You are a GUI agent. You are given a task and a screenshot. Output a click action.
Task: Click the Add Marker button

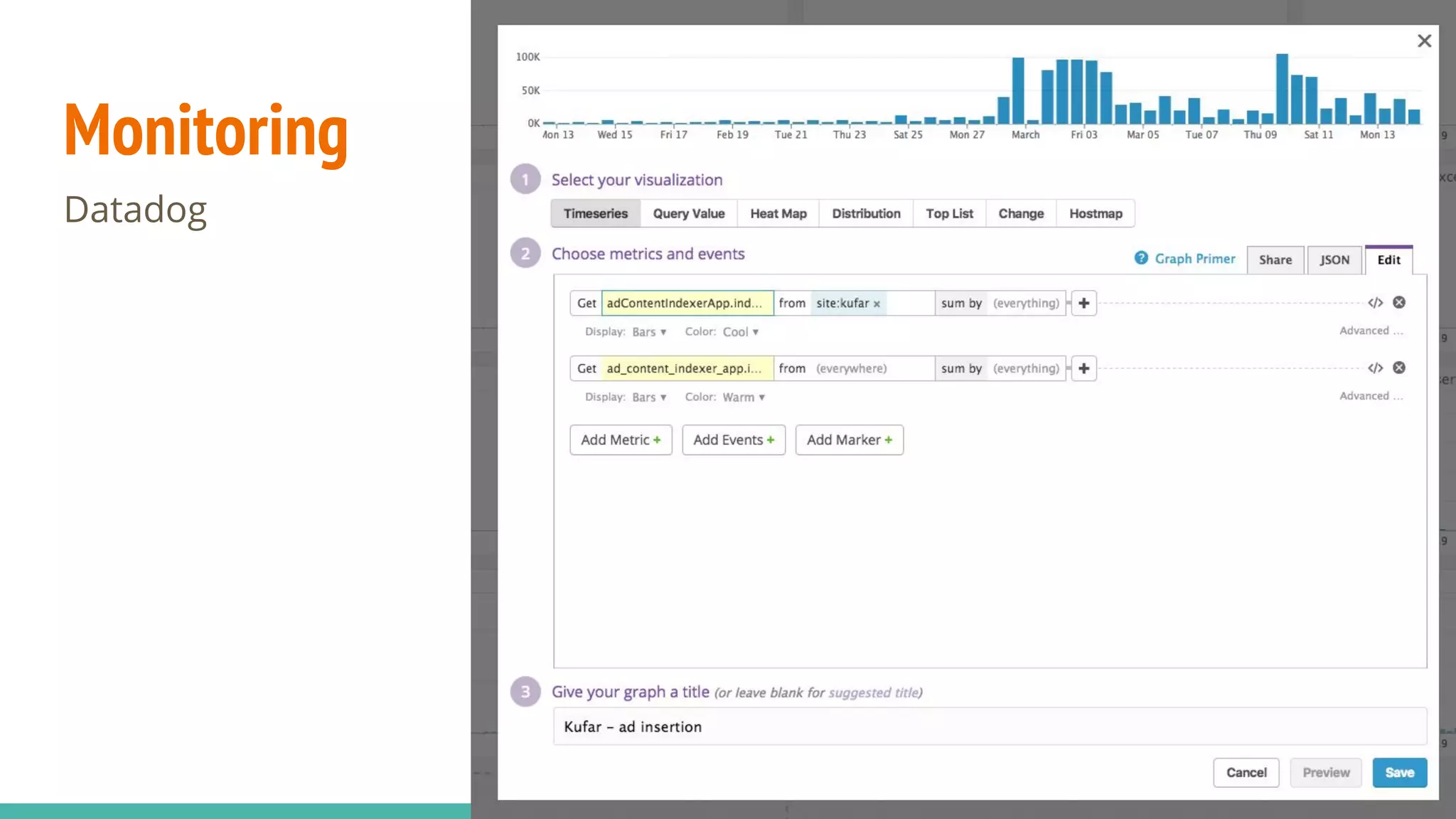(850, 440)
